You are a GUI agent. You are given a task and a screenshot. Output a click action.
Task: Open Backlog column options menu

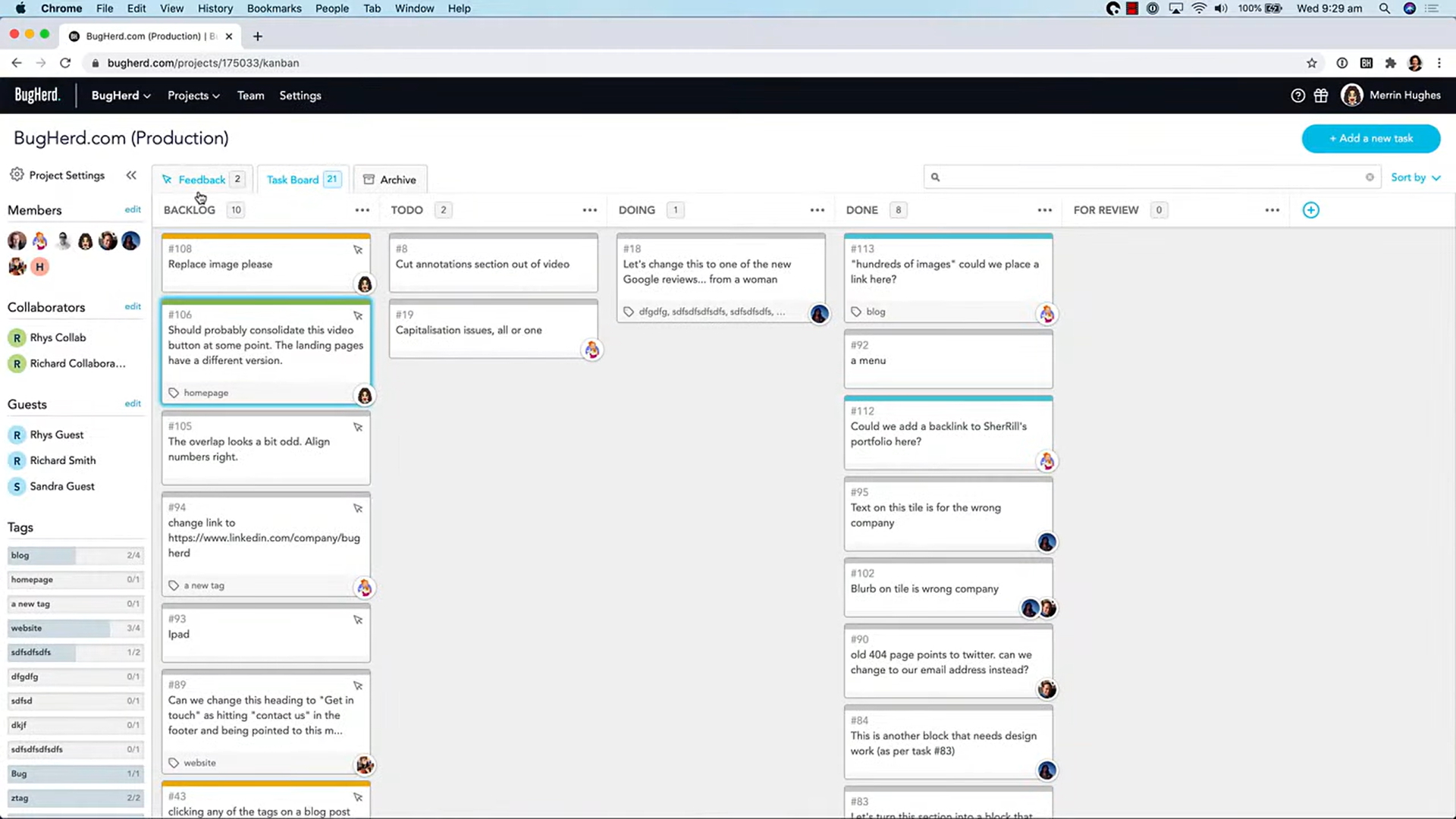click(x=362, y=210)
